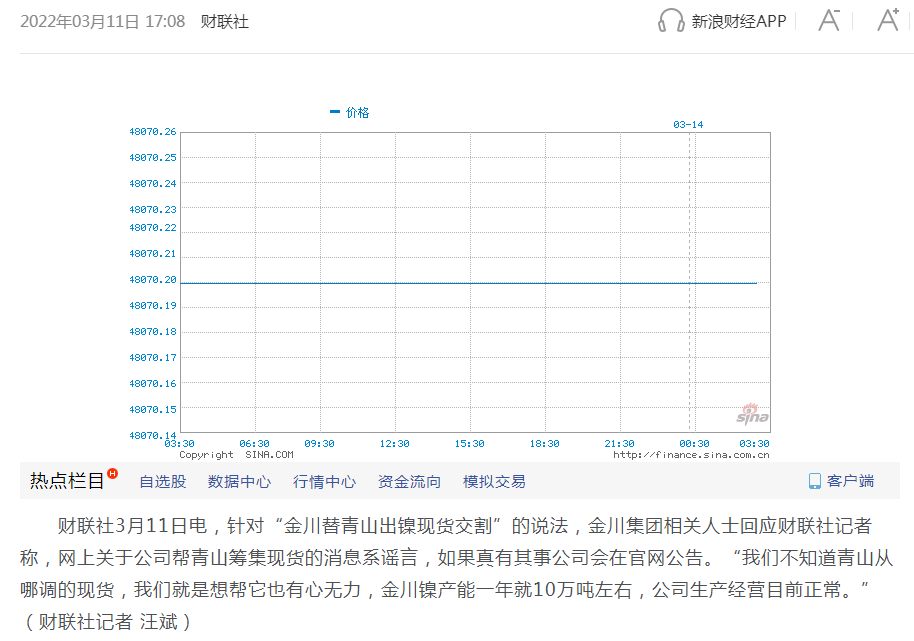Screen dimensions: 914x641
Task: Click the phone icon beside 客户端
Action: click(814, 481)
